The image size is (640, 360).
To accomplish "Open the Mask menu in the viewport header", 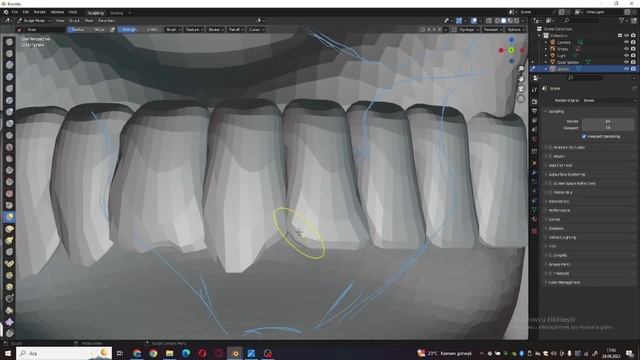I will coord(89,20).
